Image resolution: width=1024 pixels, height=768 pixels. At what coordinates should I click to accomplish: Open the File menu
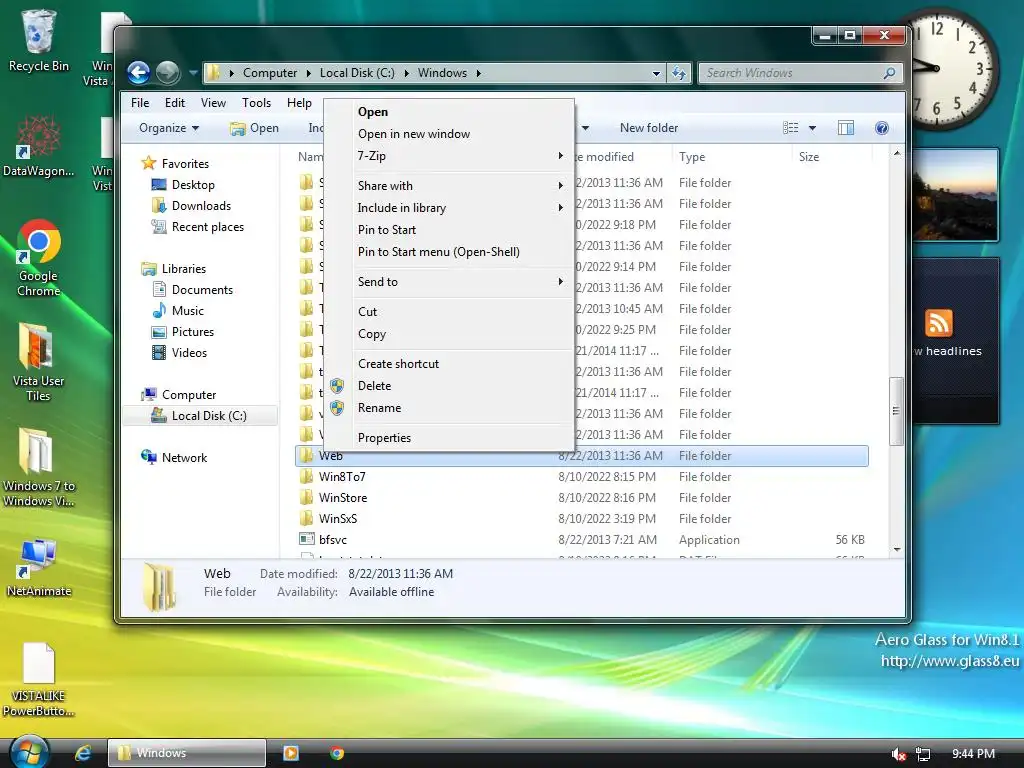click(x=140, y=103)
